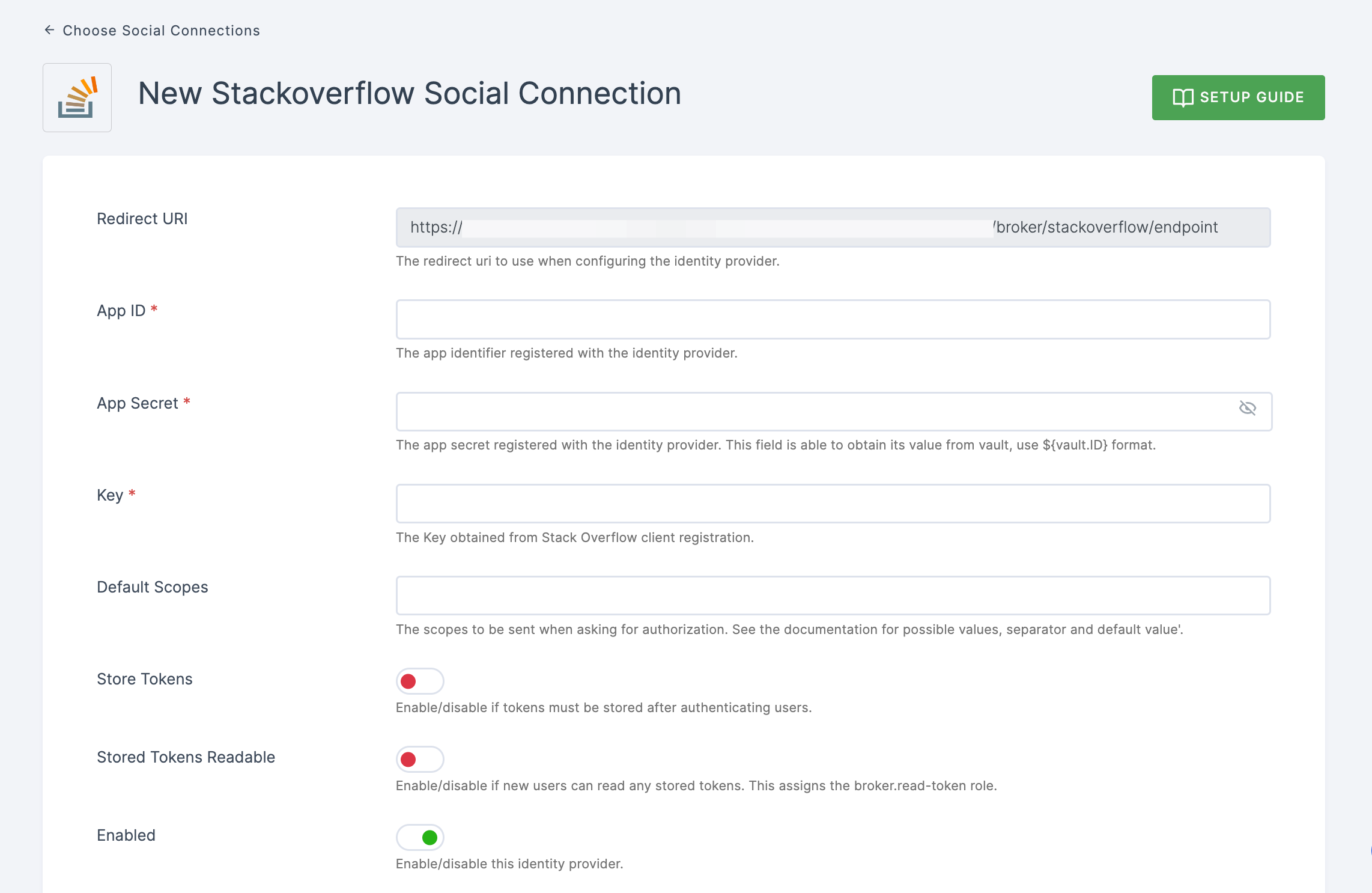Screen dimensions: 1372x893
Task: Click text 'The Key obtained from Stack Overflow client registration.'
Action: tap(575, 537)
